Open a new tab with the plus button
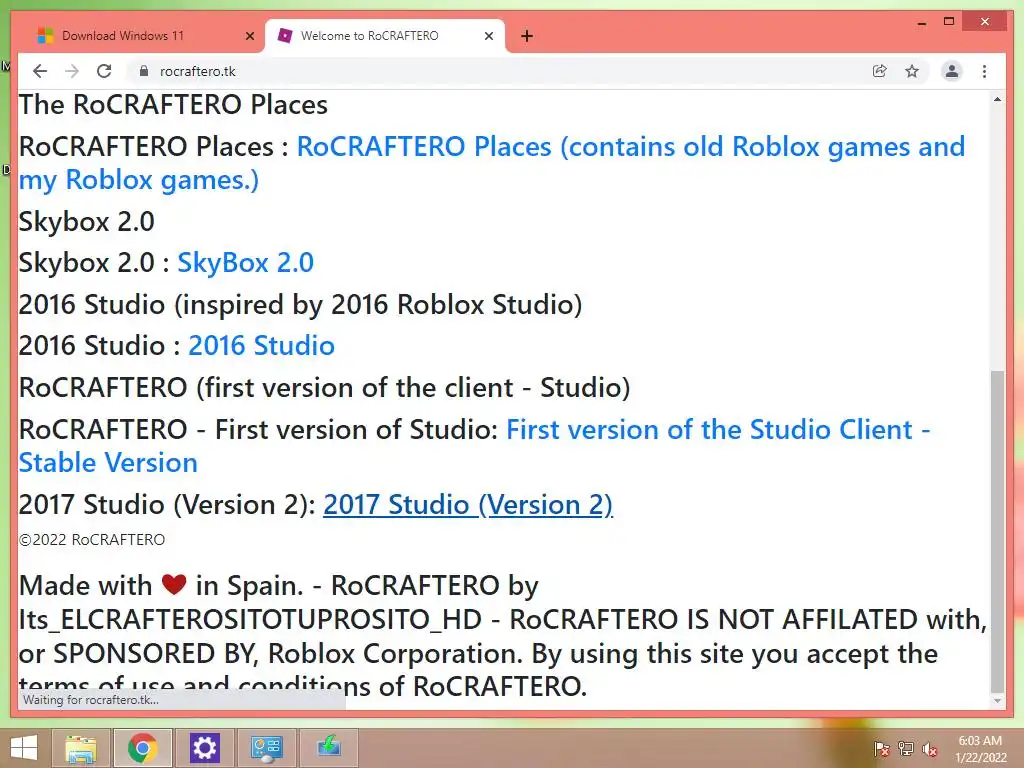Screen dimensions: 1024x768 527,36
